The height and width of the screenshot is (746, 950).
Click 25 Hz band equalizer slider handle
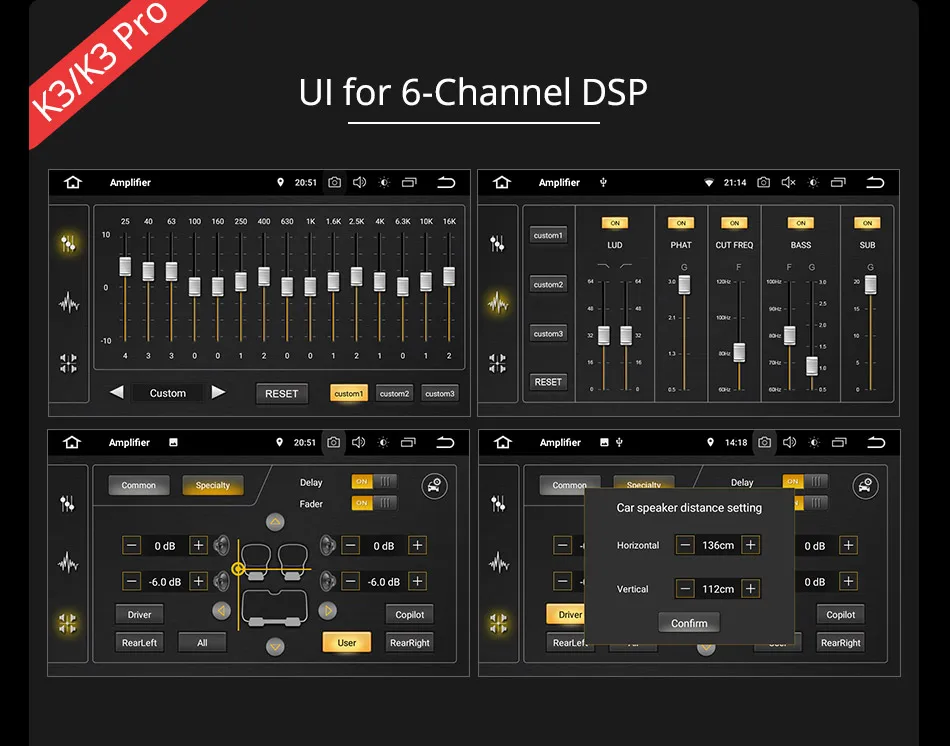tap(125, 267)
